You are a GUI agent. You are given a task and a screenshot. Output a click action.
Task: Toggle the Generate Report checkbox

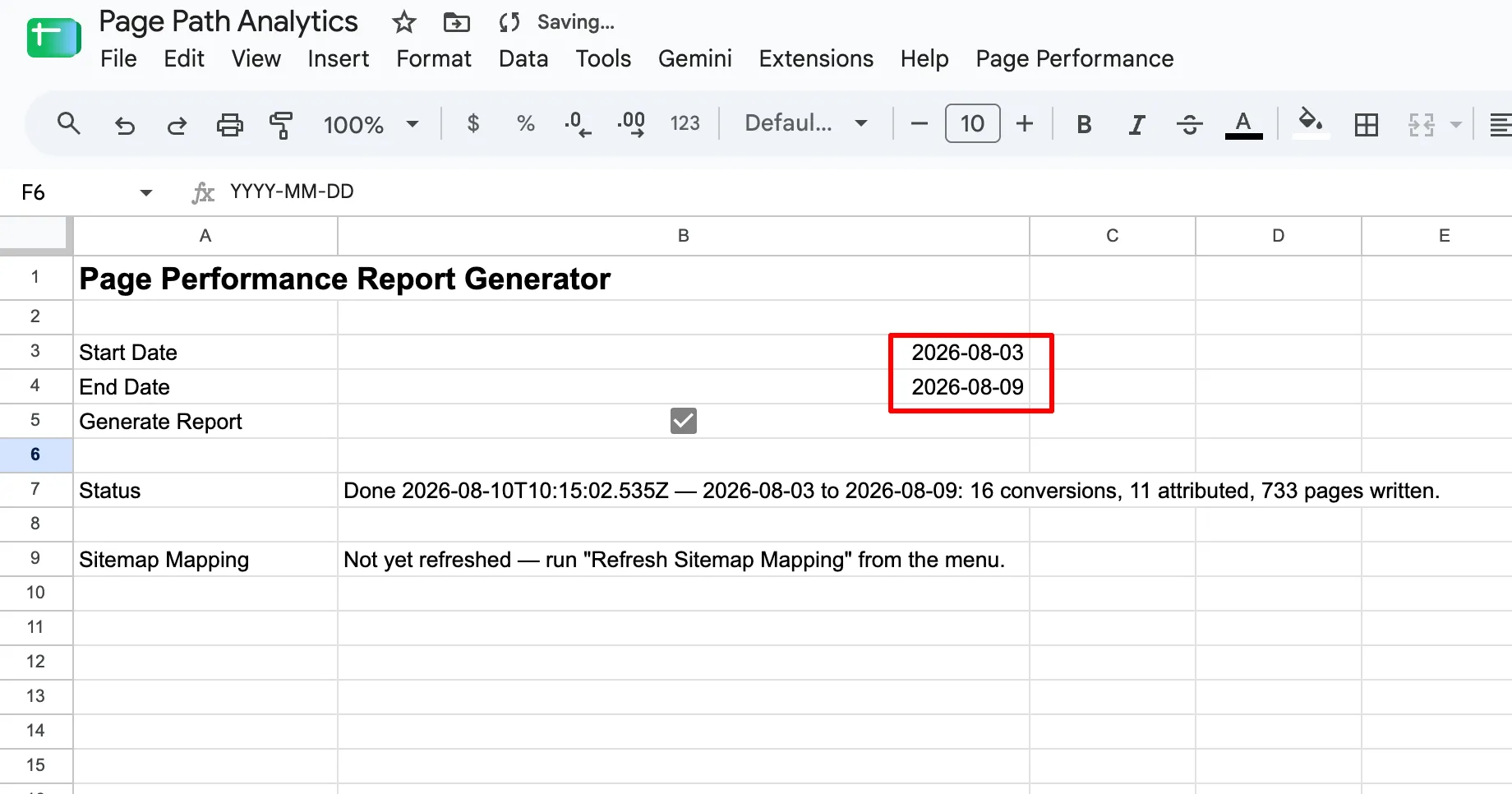coord(683,421)
